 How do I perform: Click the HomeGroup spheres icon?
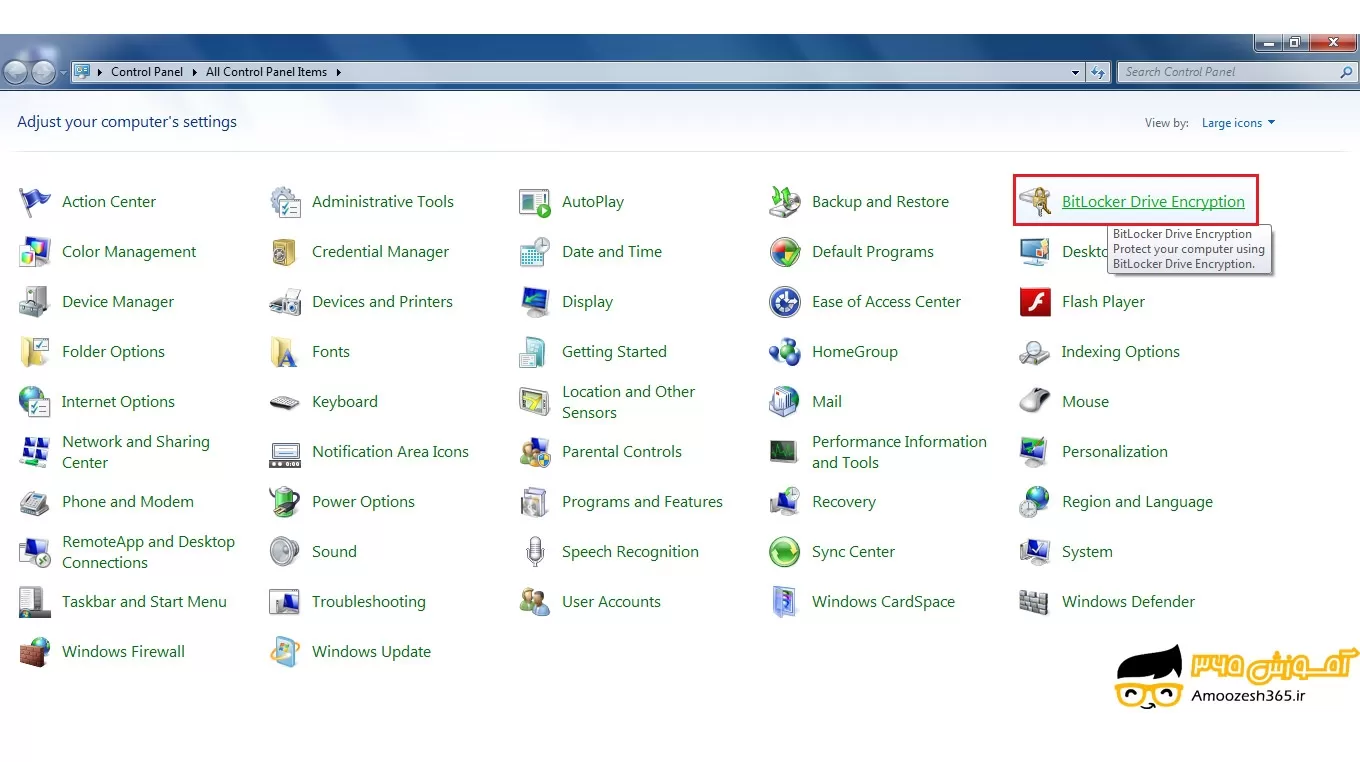pyautogui.click(x=785, y=352)
